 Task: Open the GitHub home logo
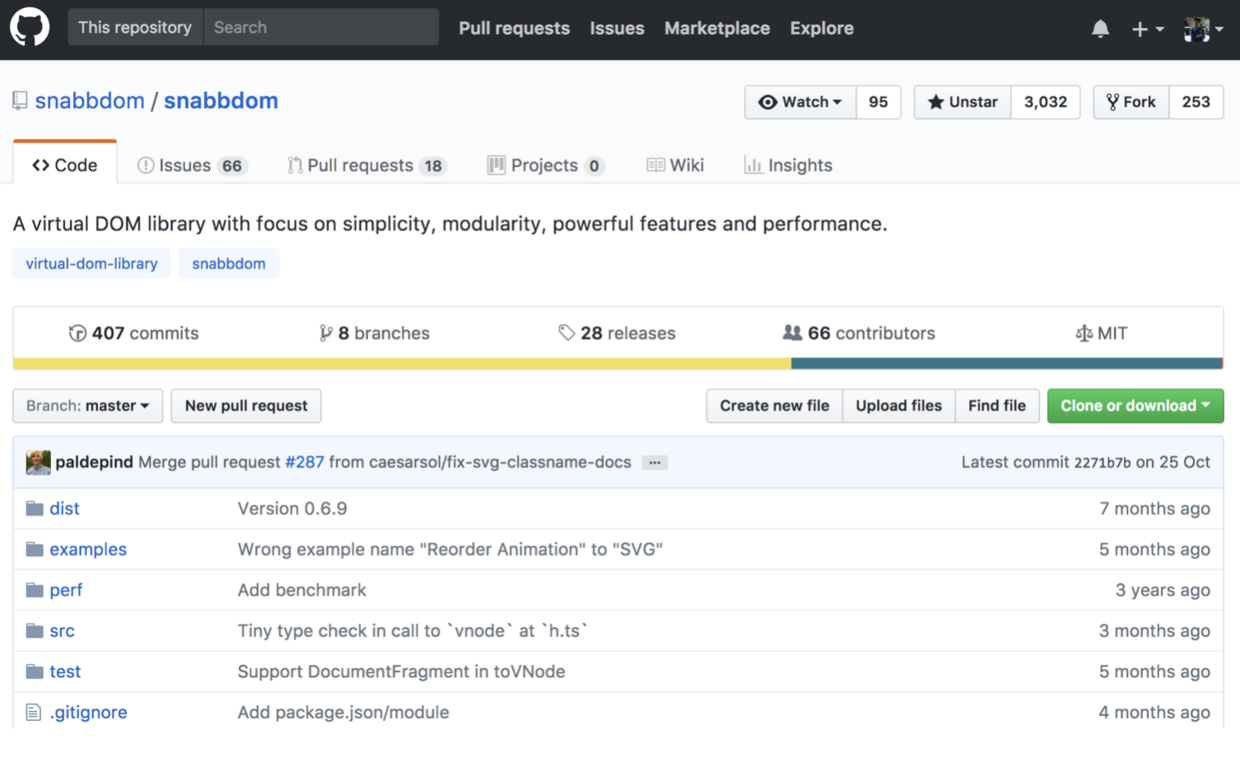pyautogui.click(x=30, y=28)
